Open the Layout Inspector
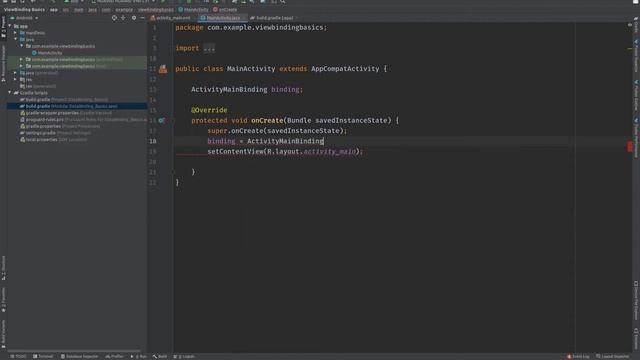The height and width of the screenshot is (360, 640). pyautogui.click(x=612, y=356)
